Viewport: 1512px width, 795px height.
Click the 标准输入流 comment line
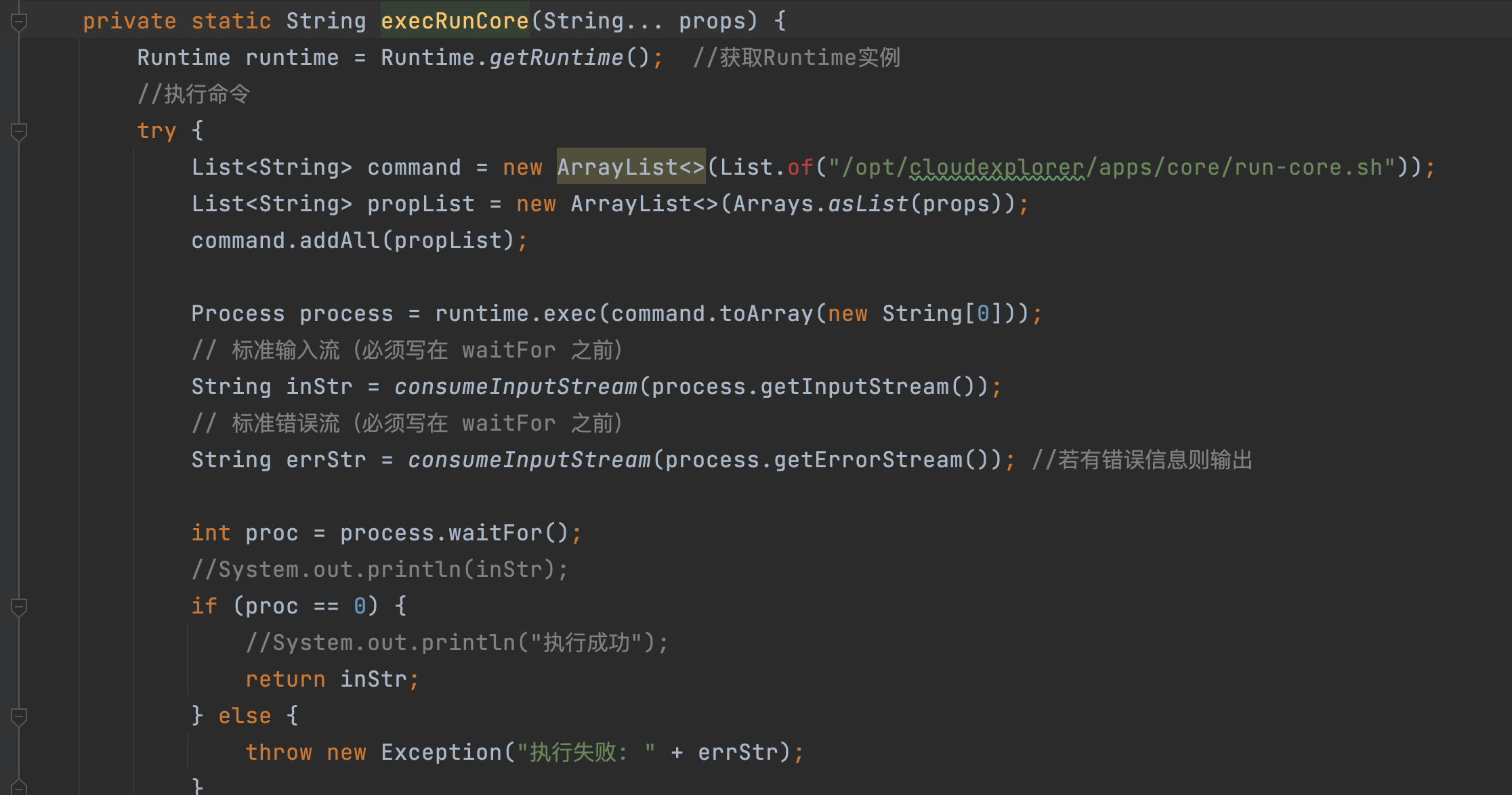tap(407, 350)
